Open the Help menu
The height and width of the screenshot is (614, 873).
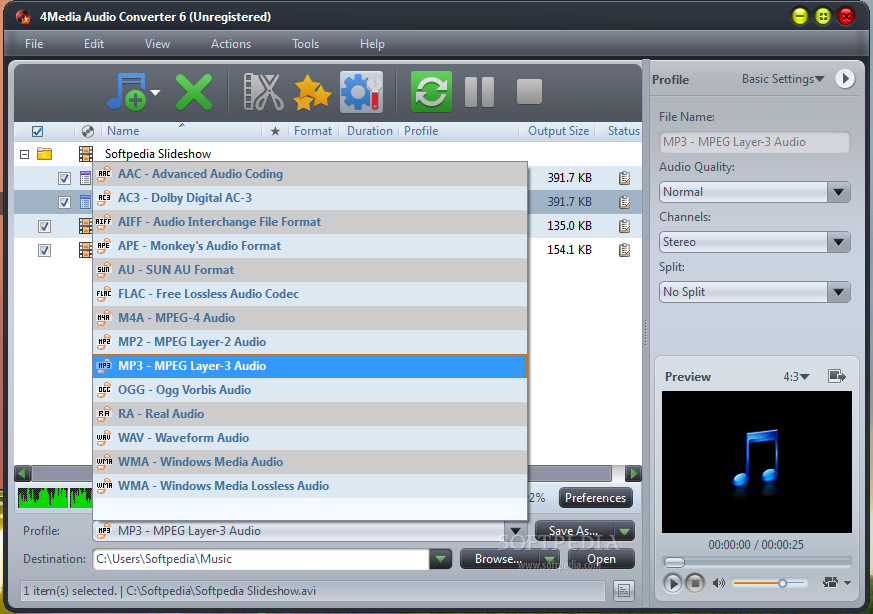(x=372, y=44)
